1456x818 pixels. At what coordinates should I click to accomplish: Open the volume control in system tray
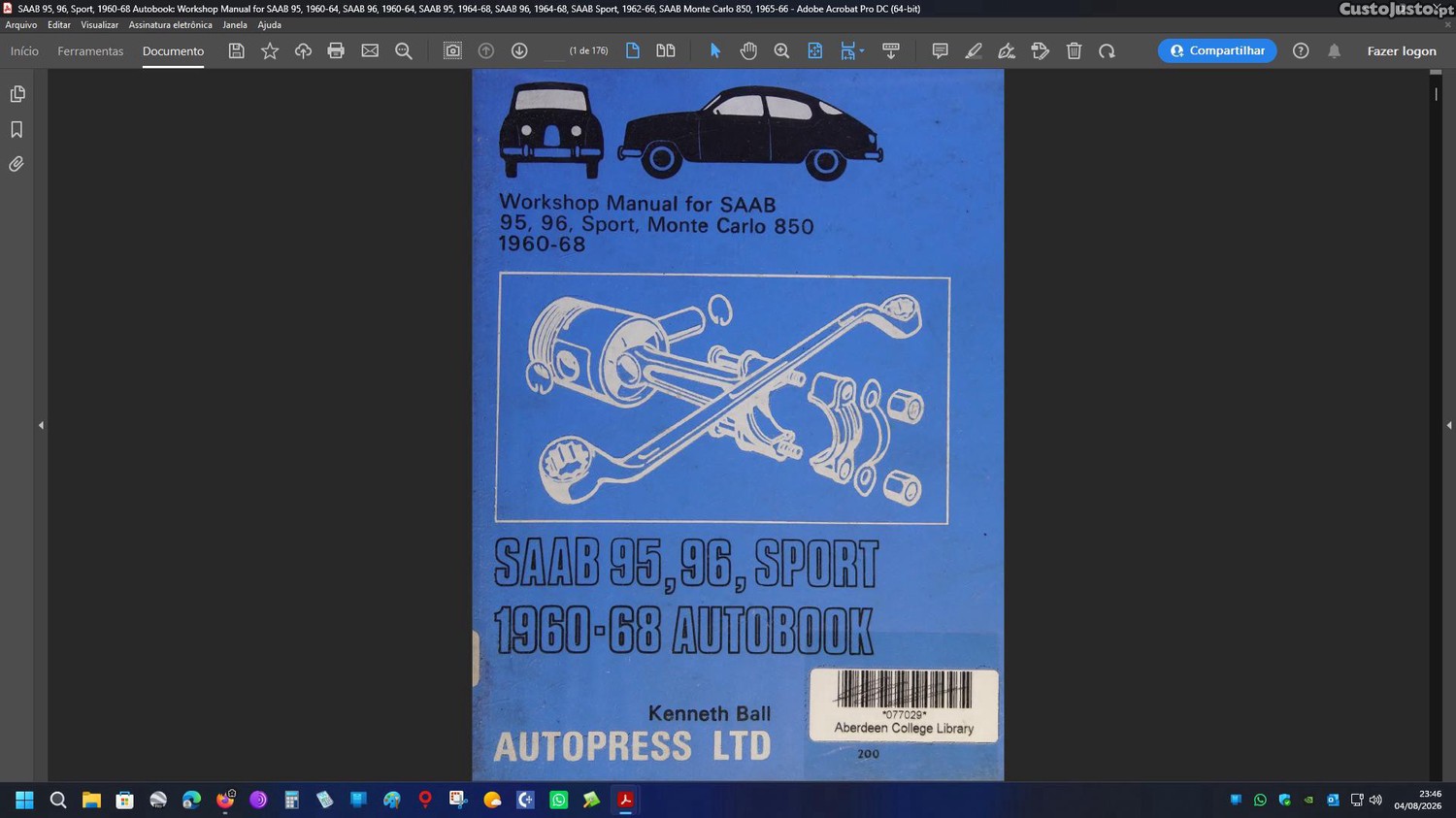[1375, 801]
